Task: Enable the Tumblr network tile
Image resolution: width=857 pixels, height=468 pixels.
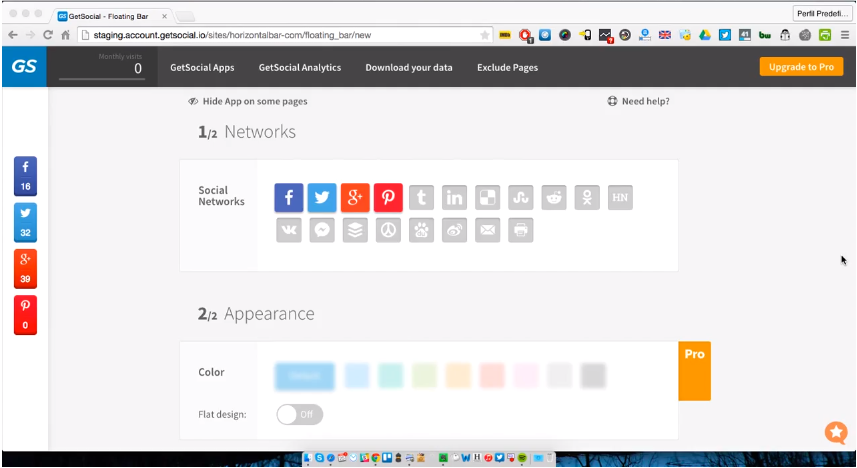Action: 421,197
